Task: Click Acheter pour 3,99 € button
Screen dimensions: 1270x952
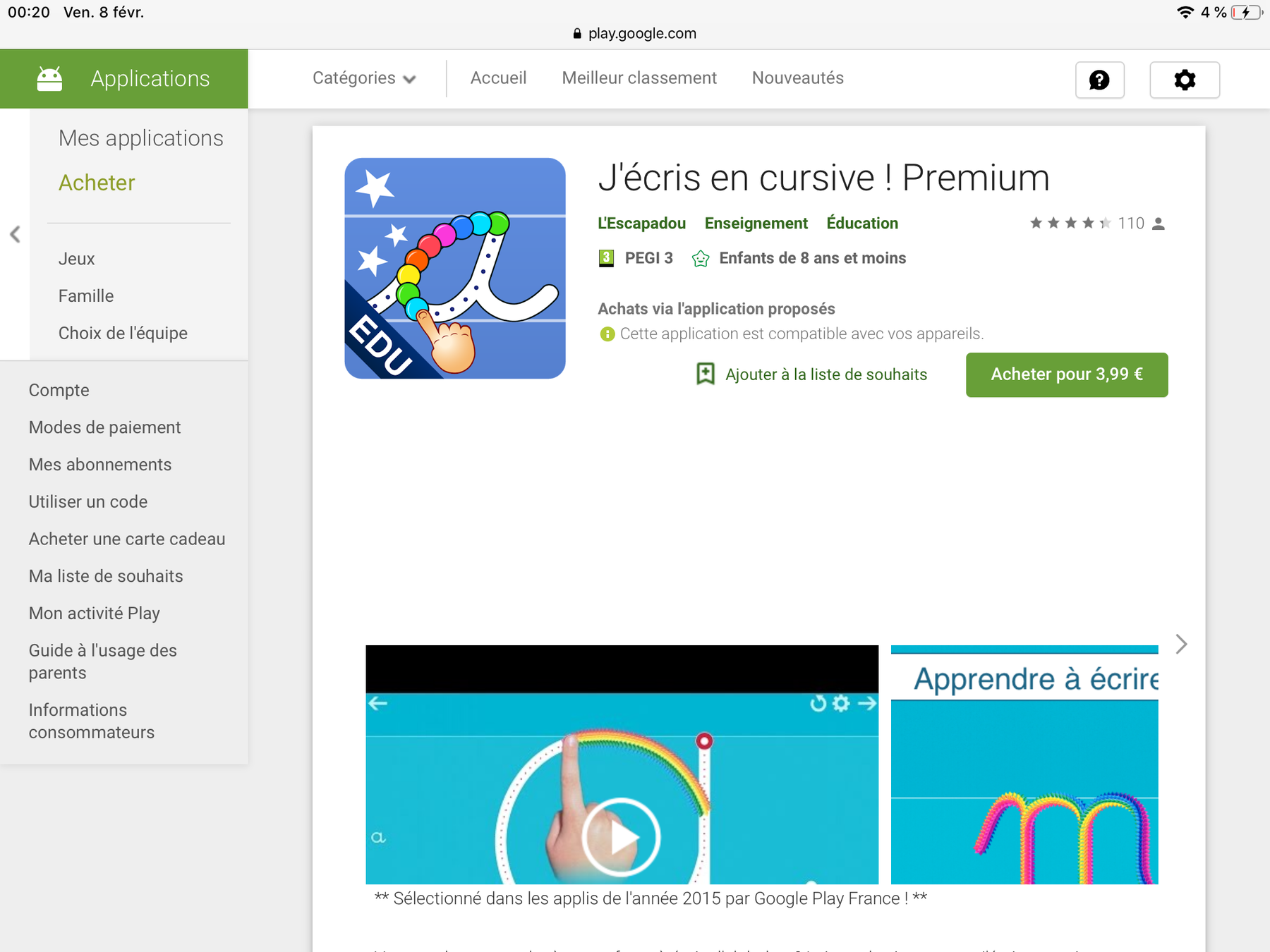Action: click(1067, 374)
